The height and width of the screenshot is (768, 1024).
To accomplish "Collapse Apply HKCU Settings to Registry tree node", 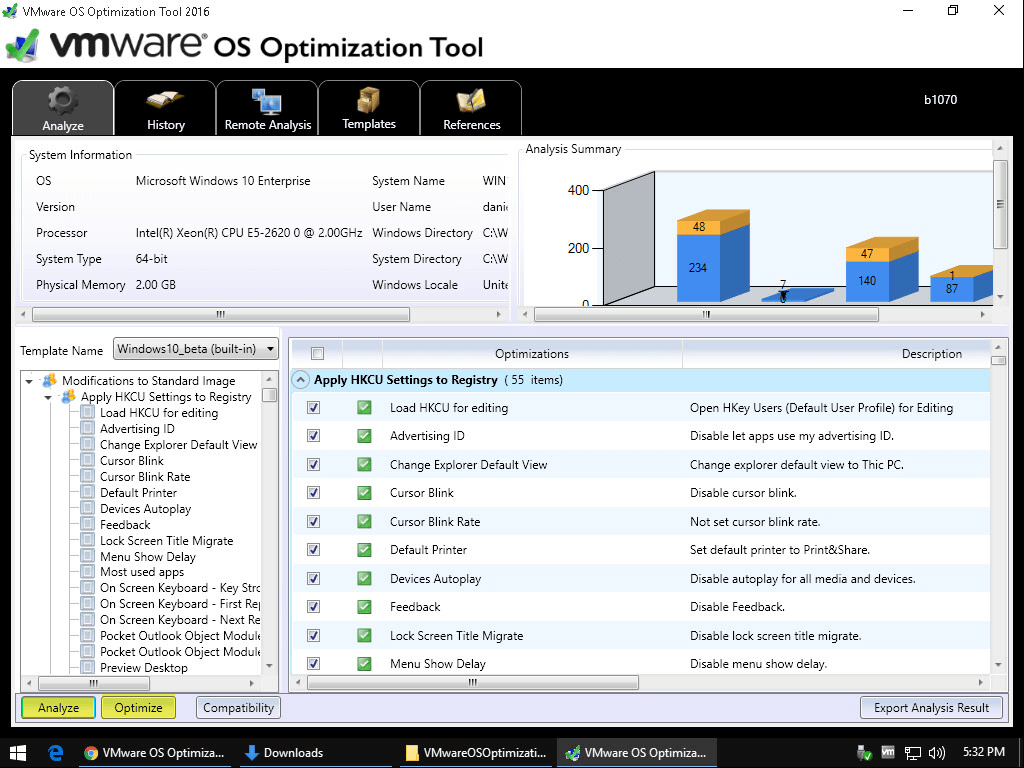I will (x=48, y=397).
